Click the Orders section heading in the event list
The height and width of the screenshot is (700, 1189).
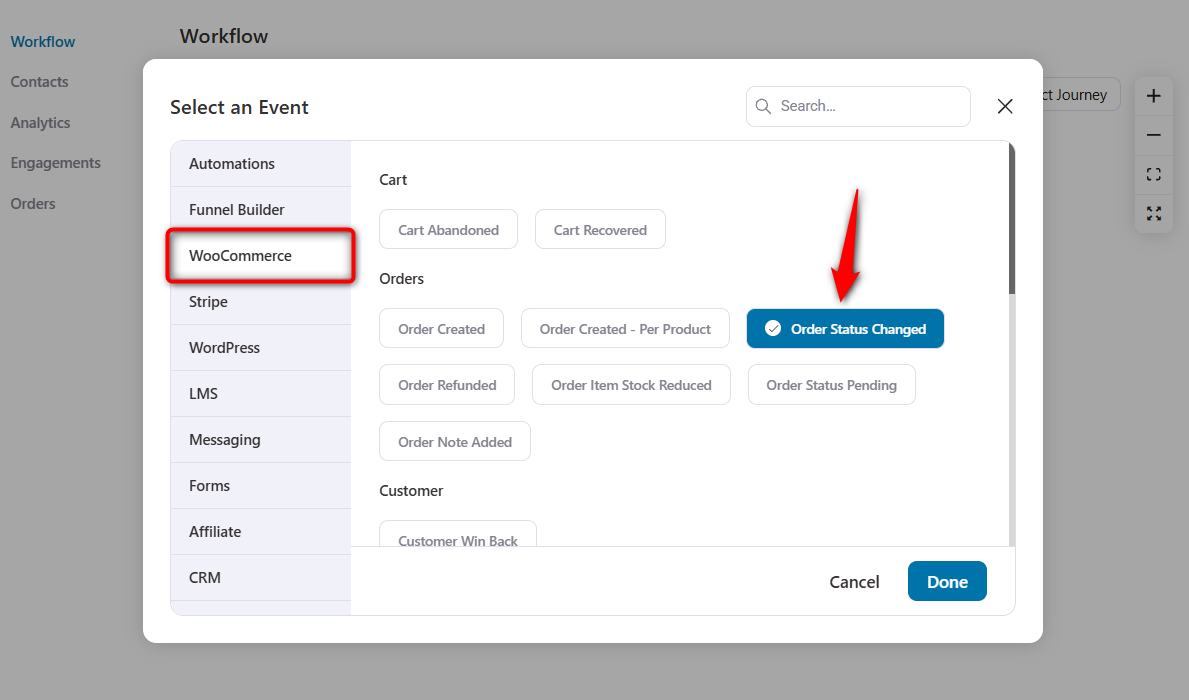[x=401, y=278]
